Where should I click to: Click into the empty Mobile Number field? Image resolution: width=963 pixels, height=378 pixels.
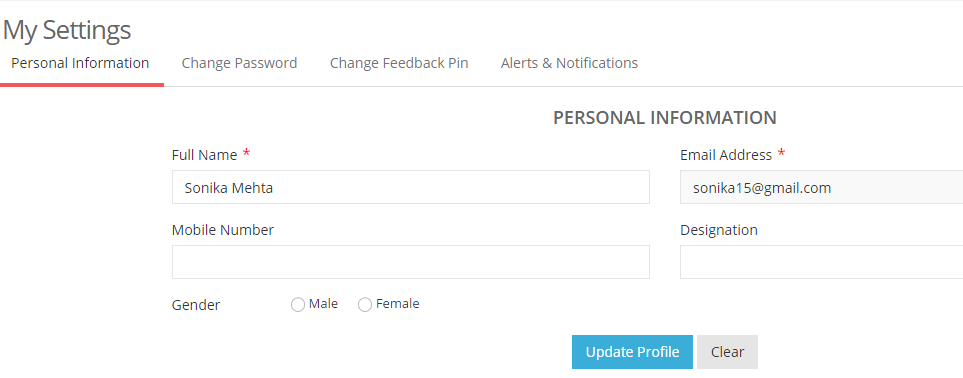coord(411,262)
